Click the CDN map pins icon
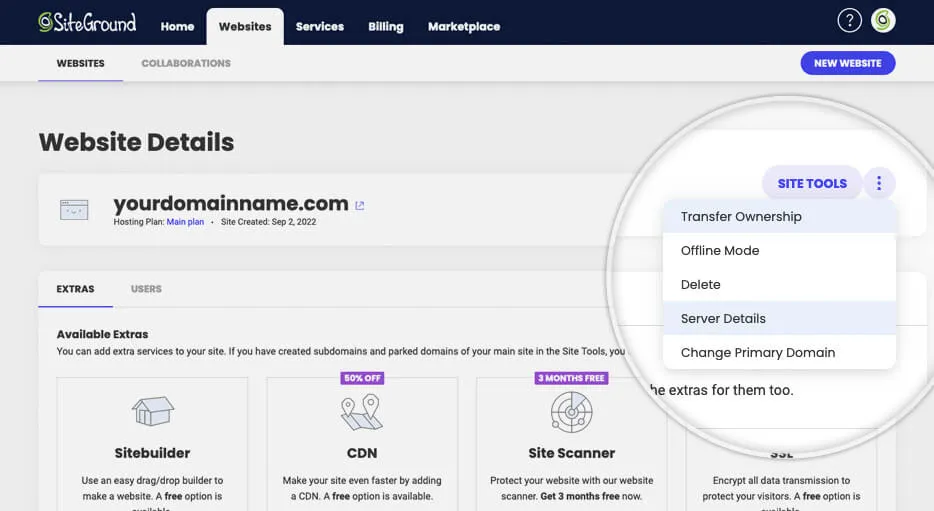Viewport: 934px width, 511px height. [362, 412]
